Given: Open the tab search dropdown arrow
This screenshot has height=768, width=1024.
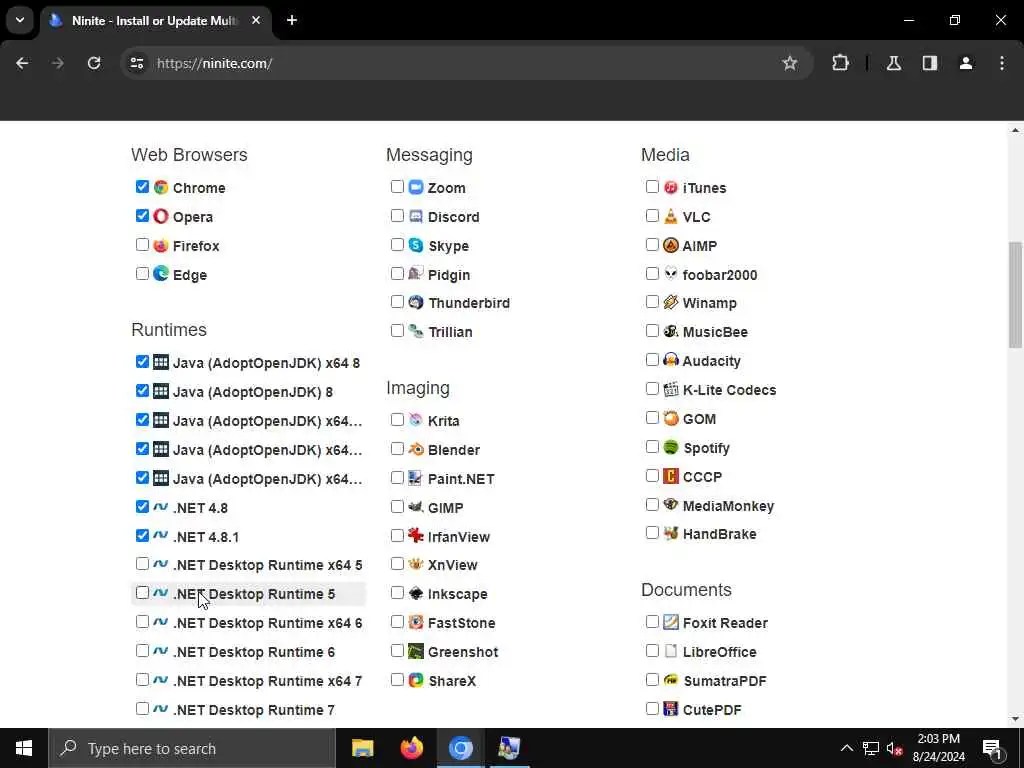Looking at the screenshot, I should click(20, 20).
